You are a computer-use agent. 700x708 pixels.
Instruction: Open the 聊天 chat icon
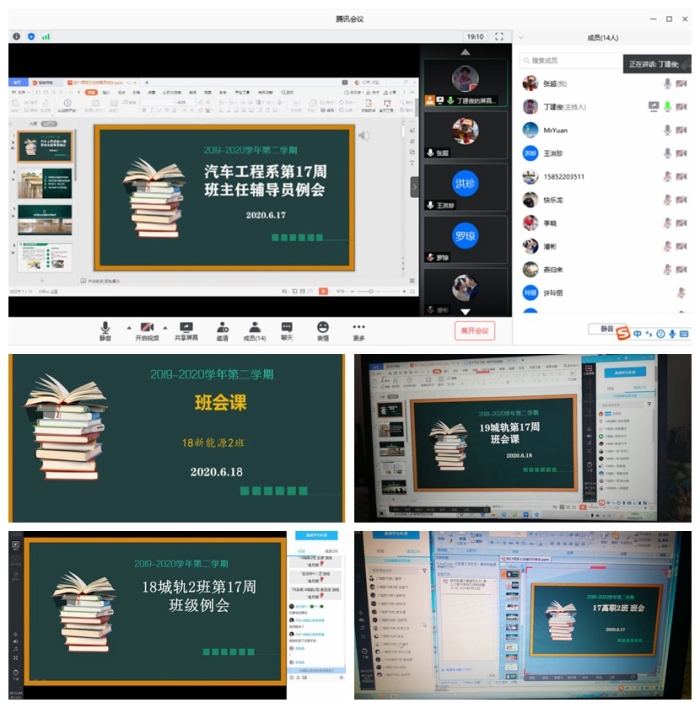(287, 328)
